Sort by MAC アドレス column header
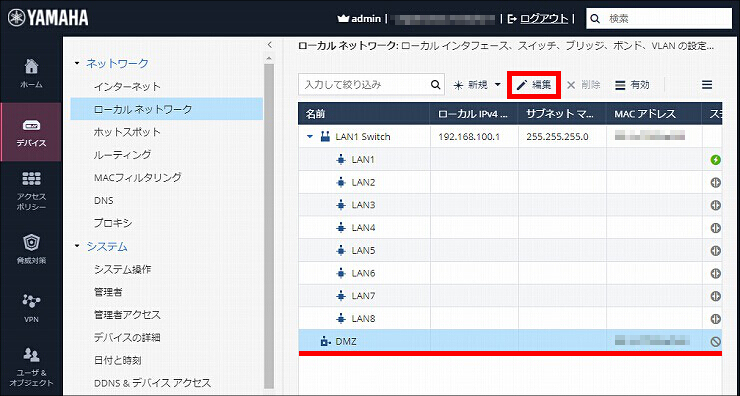This screenshot has width=740, height=396. pos(654,114)
